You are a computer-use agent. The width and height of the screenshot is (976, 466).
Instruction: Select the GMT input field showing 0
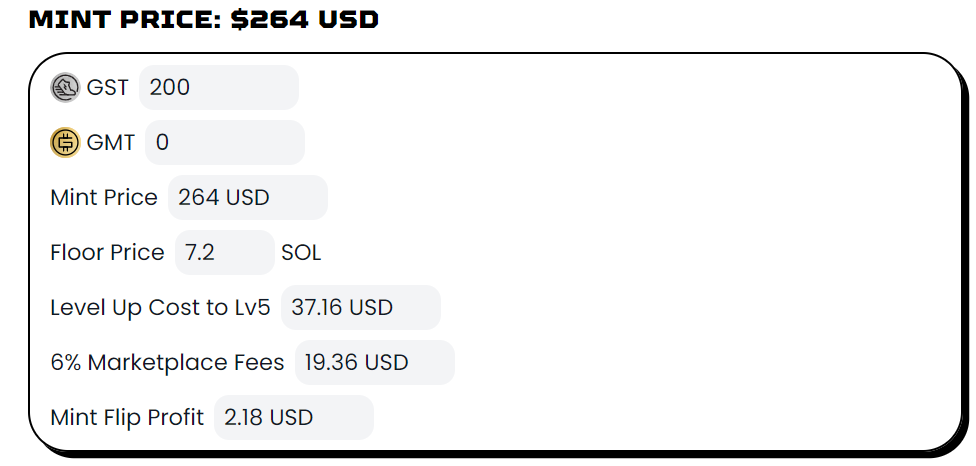225,142
